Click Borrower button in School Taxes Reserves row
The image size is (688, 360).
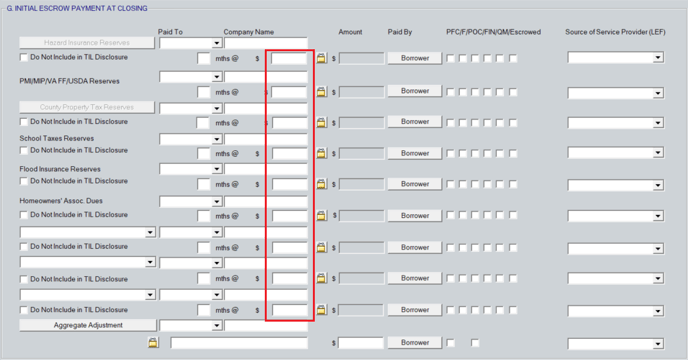pos(415,153)
